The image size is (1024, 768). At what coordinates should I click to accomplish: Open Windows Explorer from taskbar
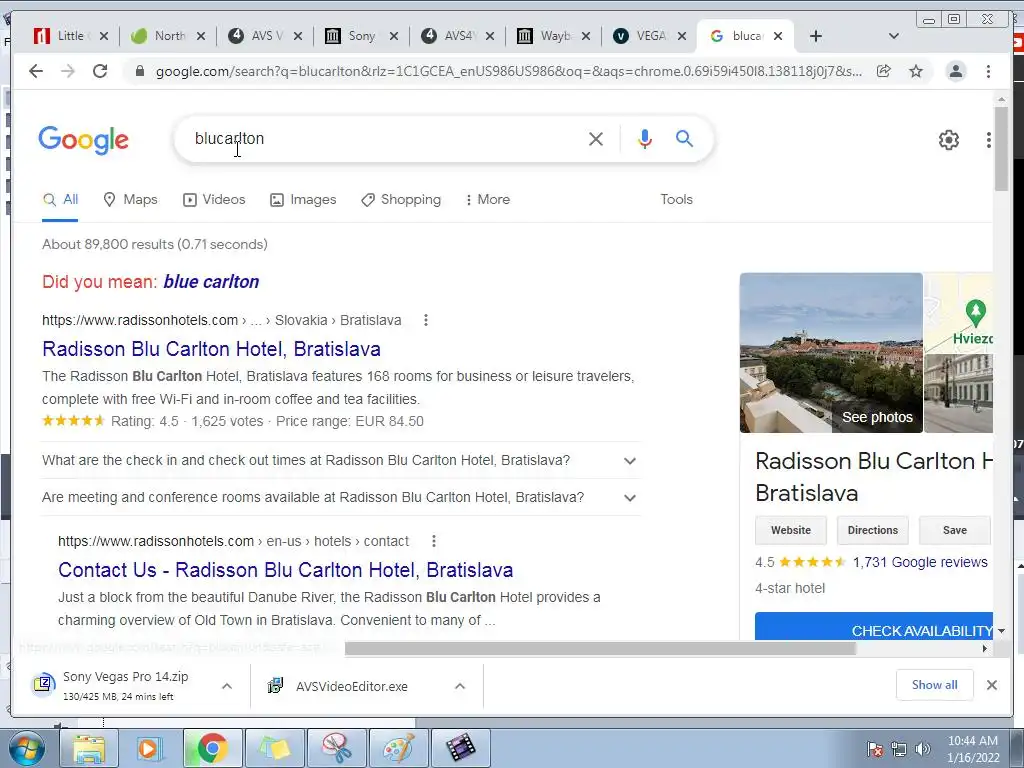click(88, 748)
